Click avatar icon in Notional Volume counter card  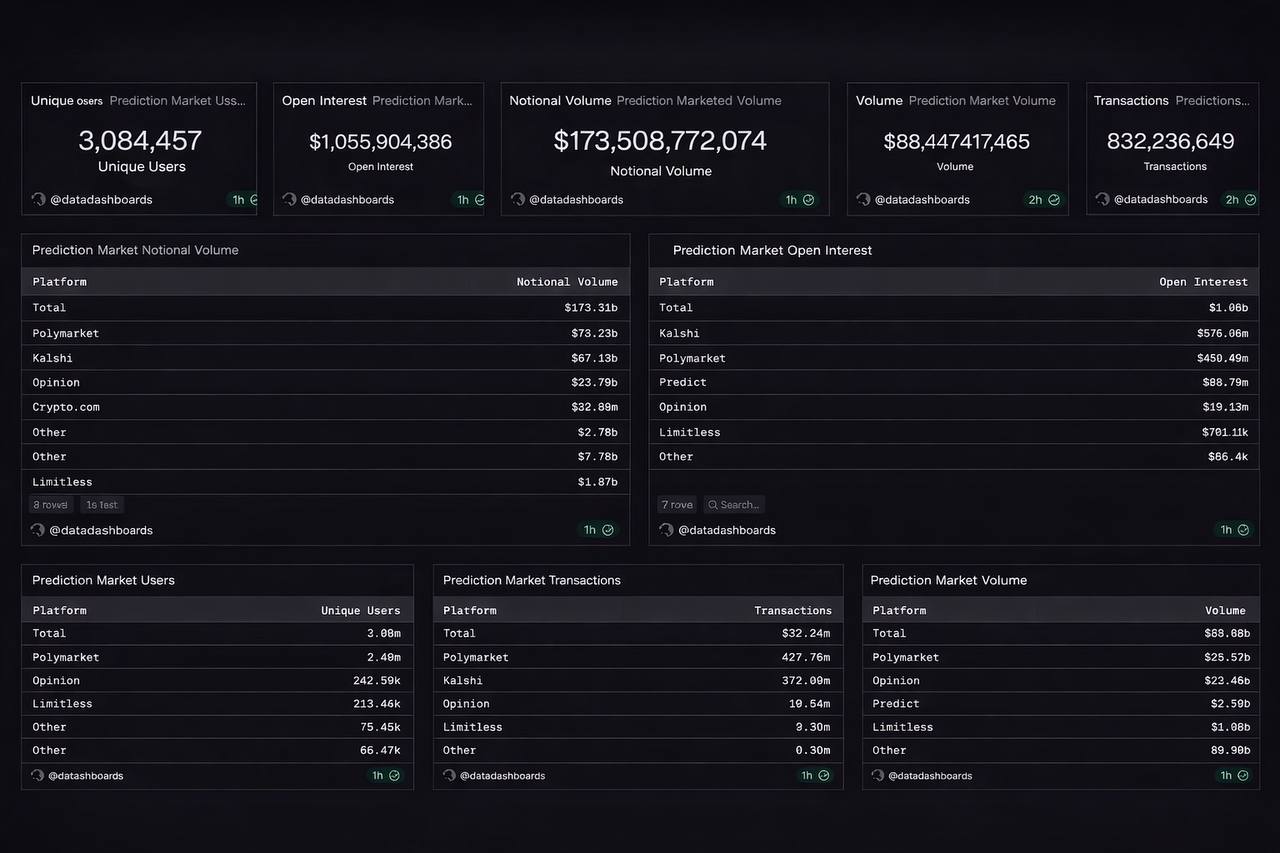[518, 199]
